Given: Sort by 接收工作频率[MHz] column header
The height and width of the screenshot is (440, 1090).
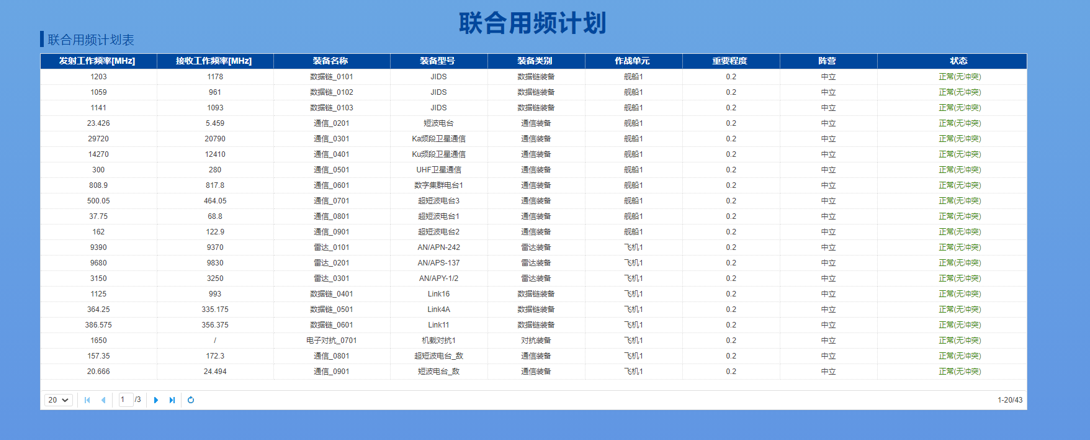Looking at the screenshot, I should coord(215,61).
